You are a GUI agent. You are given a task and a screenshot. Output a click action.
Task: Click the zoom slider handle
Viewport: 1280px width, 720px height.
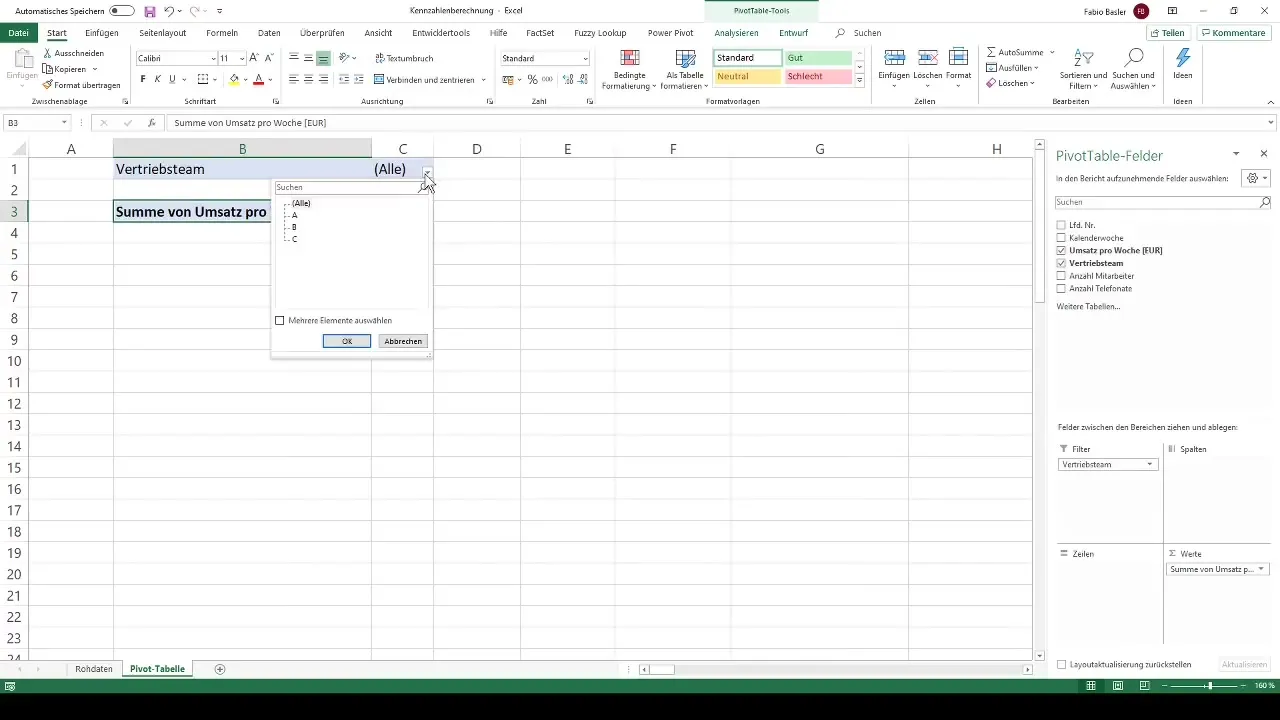[x=1210, y=686]
